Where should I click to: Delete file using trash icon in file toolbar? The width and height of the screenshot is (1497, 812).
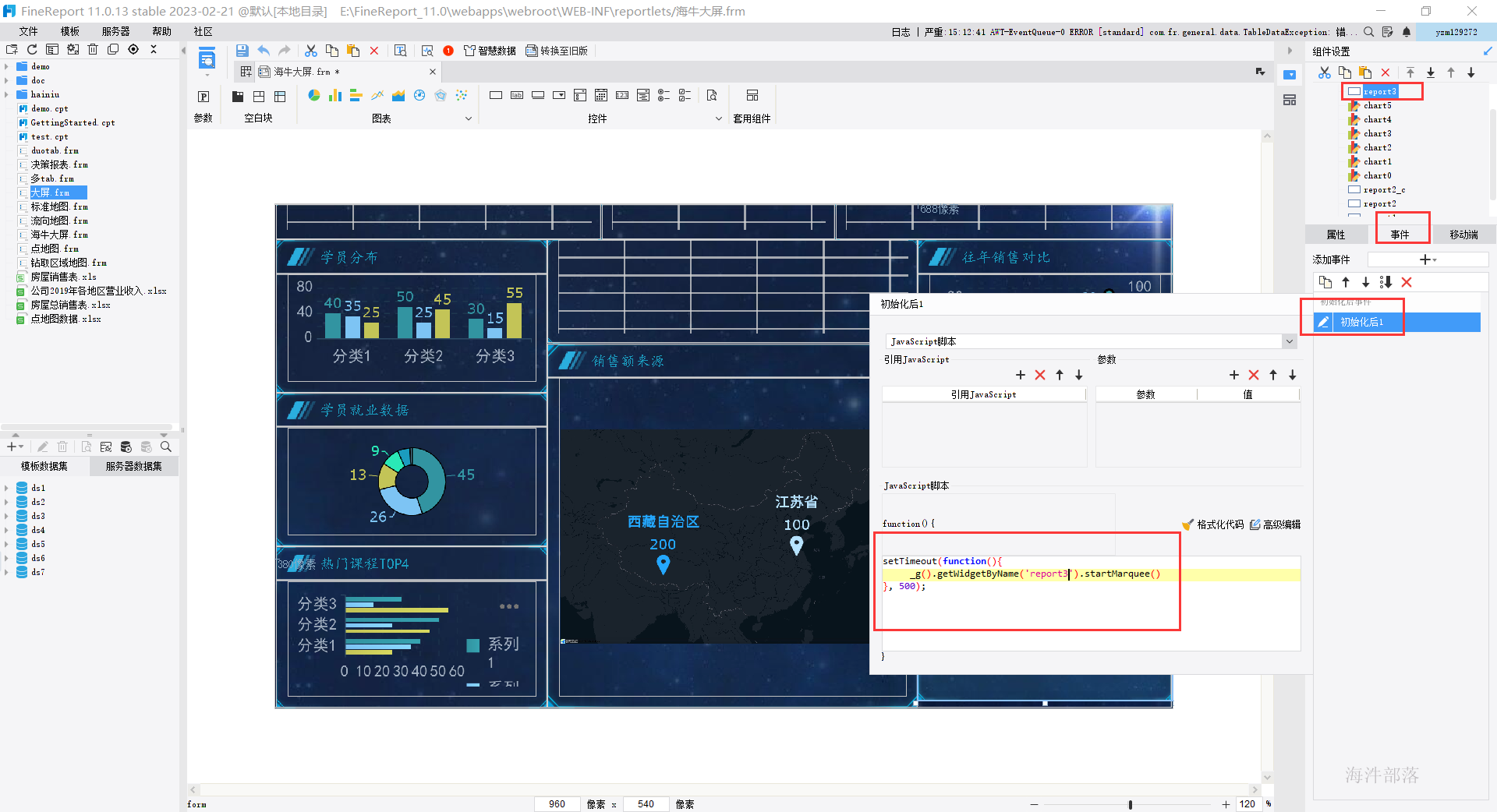(x=93, y=49)
